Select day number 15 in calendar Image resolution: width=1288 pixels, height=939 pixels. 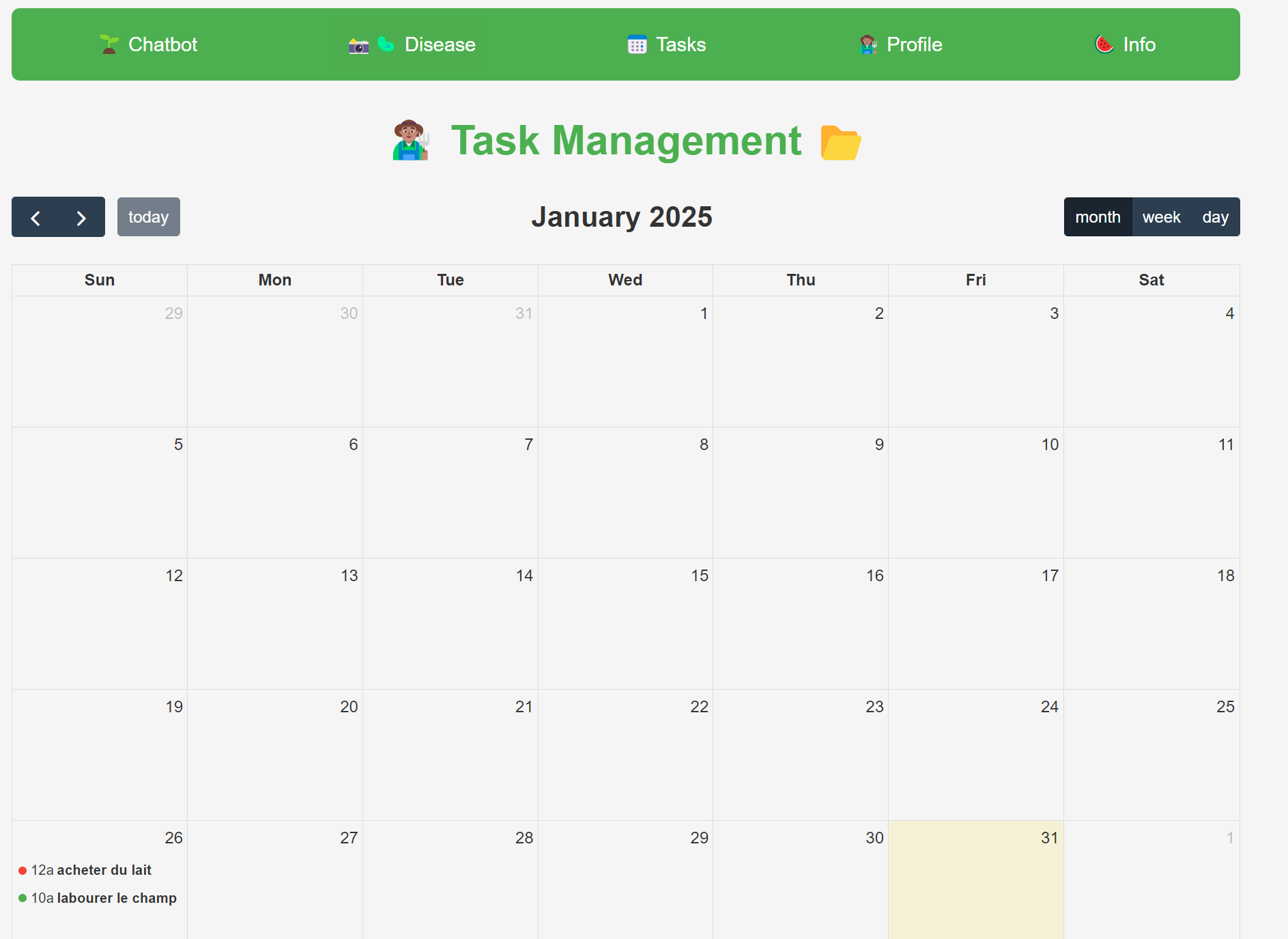point(700,576)
